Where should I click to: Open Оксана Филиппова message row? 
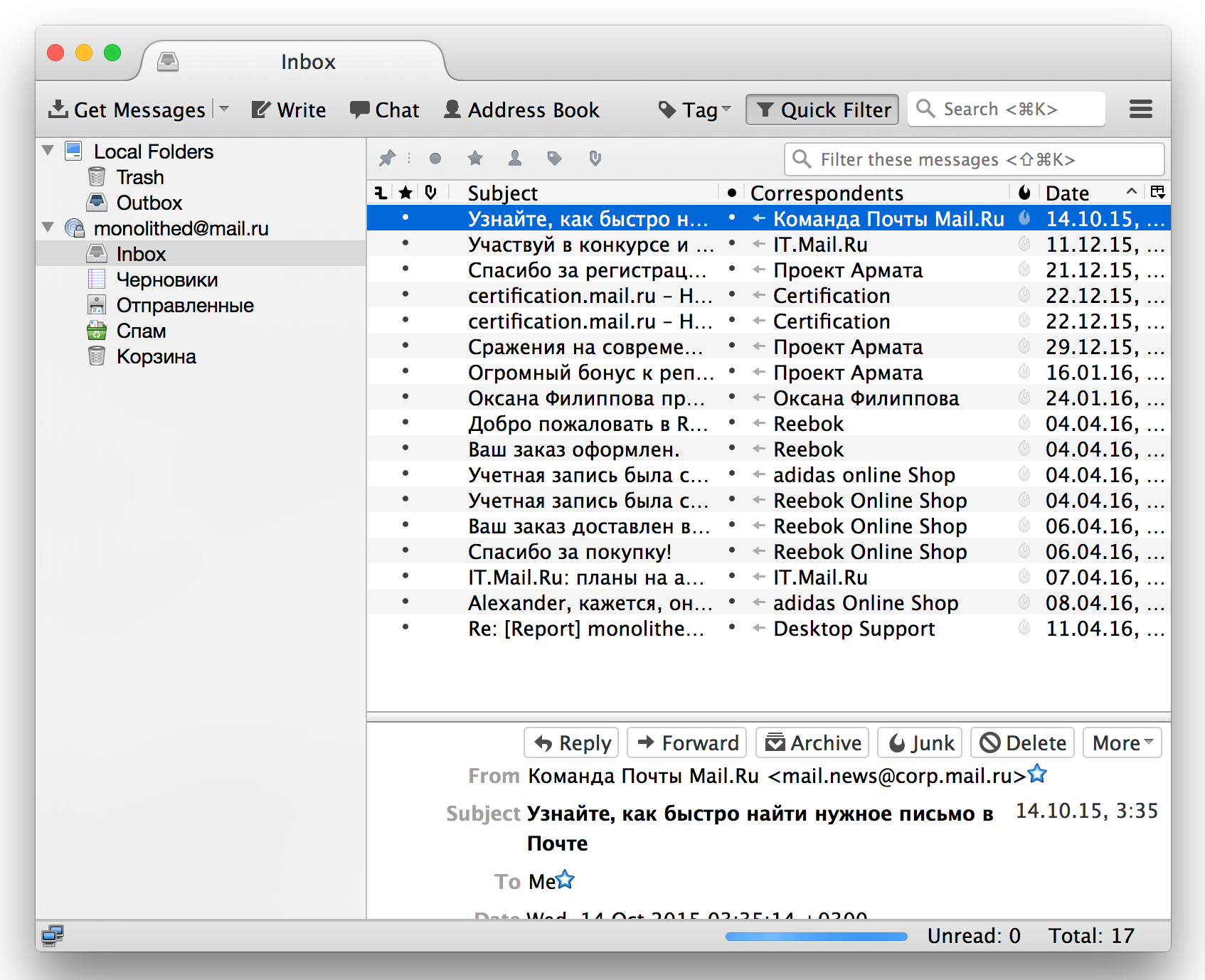768,398
